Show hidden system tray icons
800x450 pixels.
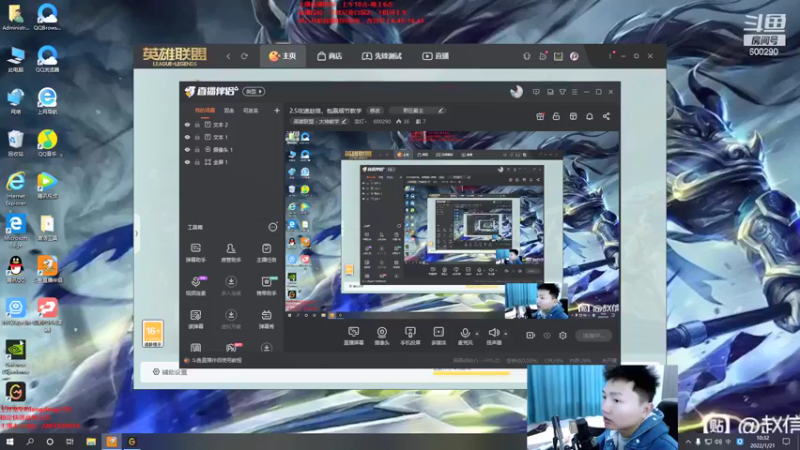(x=688, y=442)
